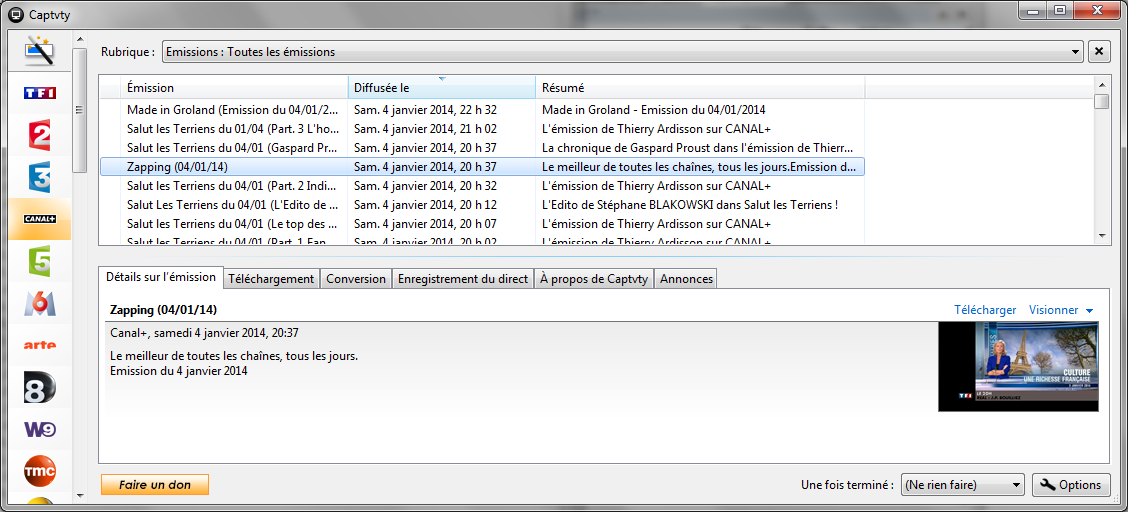This screenshot has height=512, width=1128.
Task: Expand the Visionner dropdown arrow
Action: [1089, 311]
